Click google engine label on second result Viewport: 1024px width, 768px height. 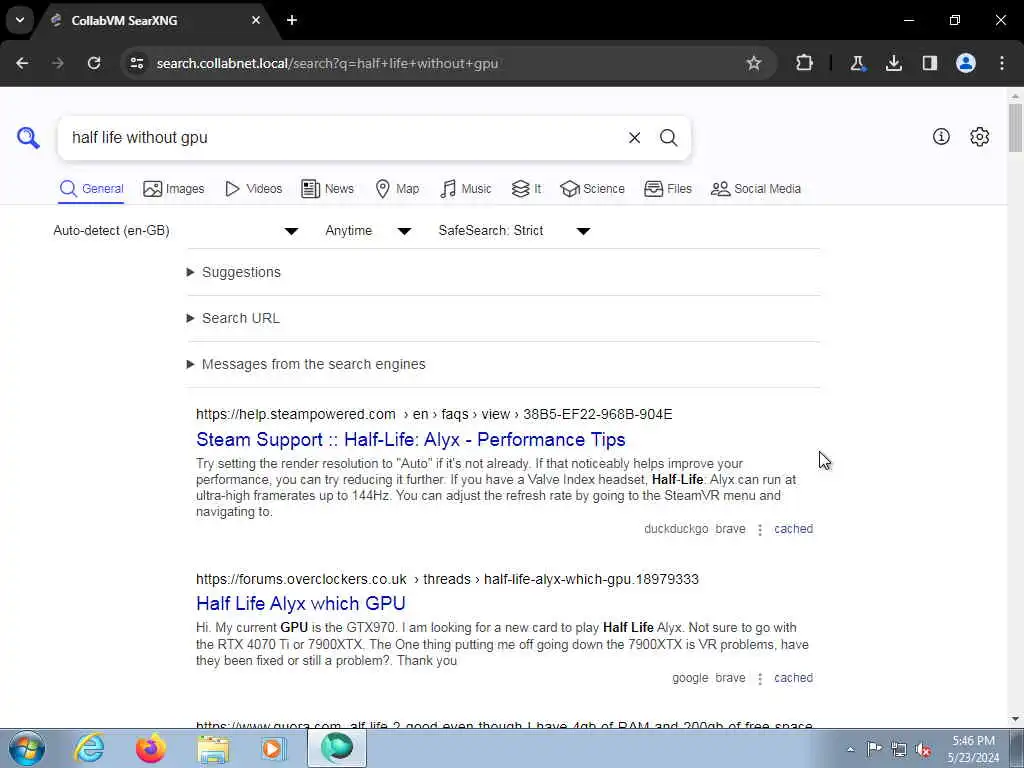coord(690,678)
